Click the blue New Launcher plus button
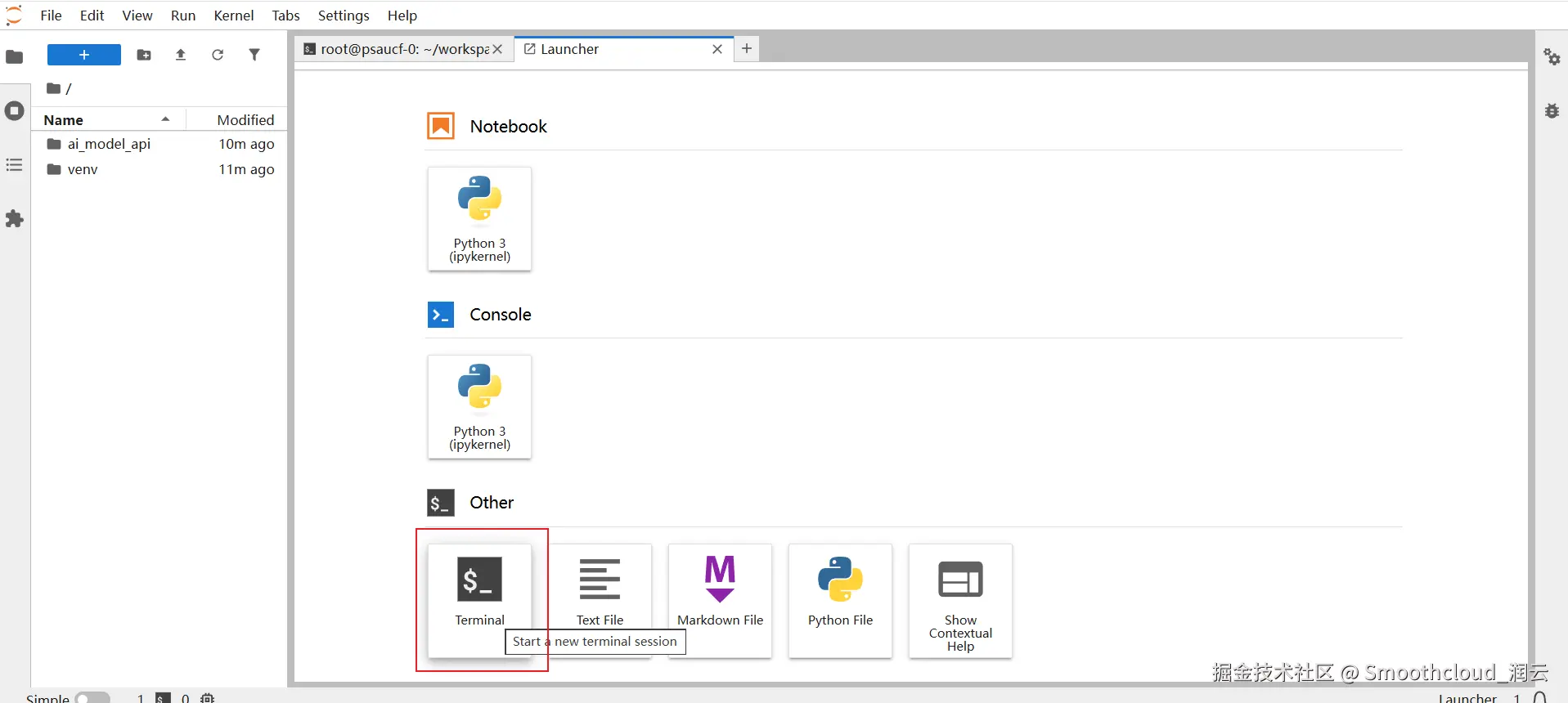 (84, 55)
